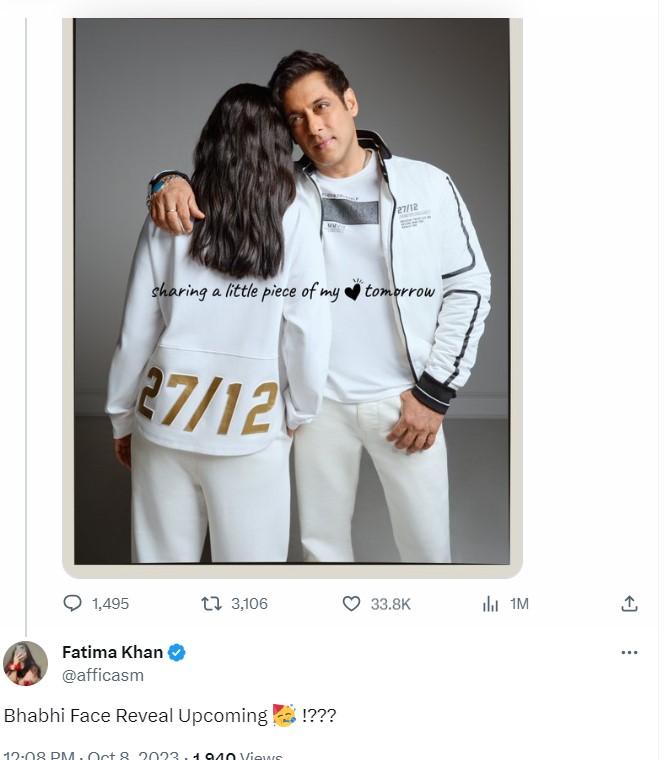Click the party face emoji in tweet

pos(283,715)
